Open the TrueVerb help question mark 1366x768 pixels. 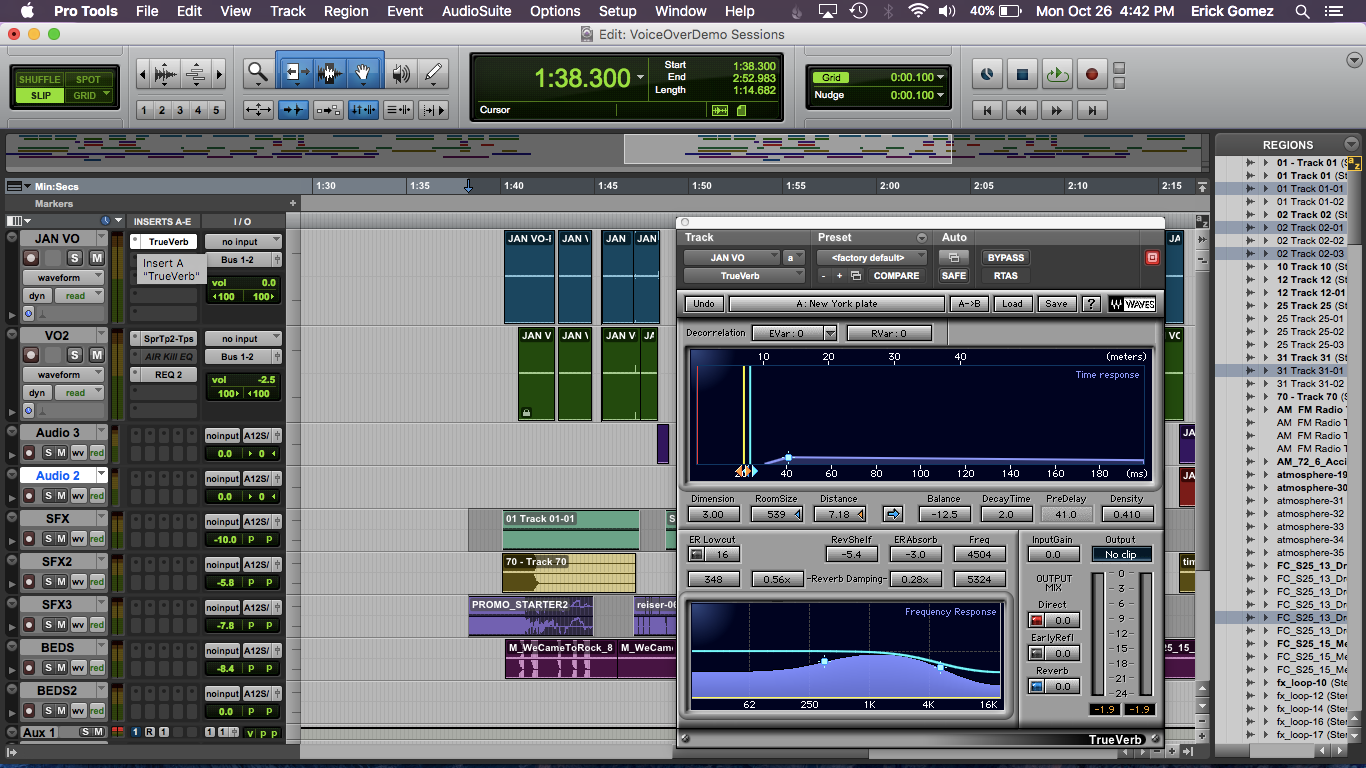[x=1090, y=304]
